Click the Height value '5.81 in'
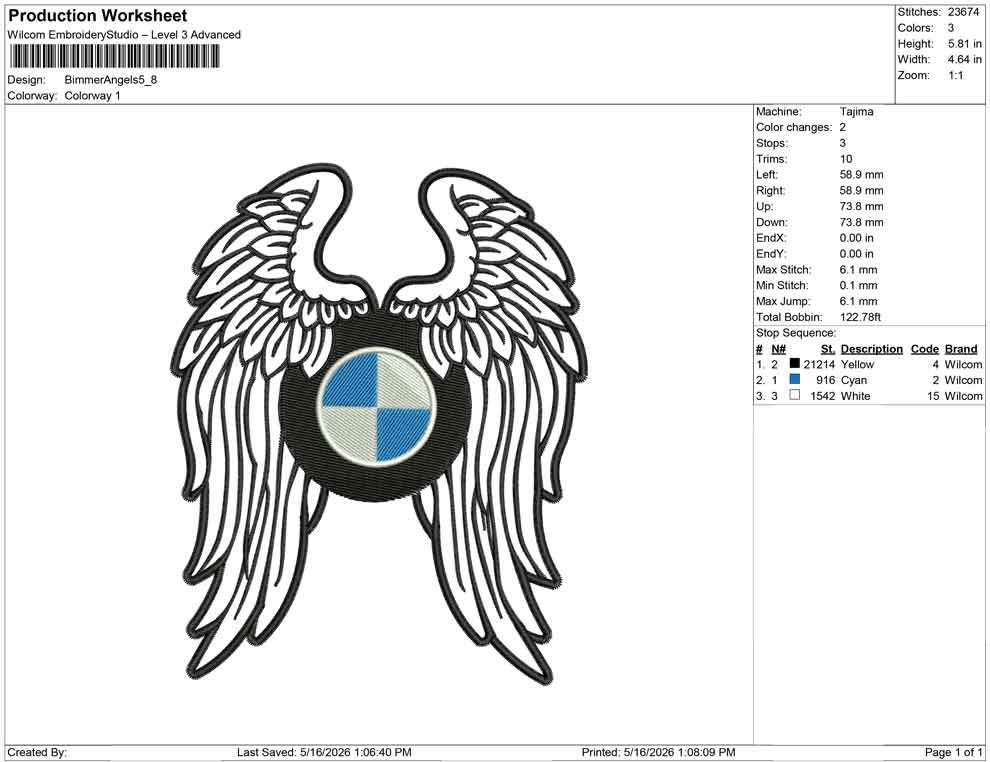Image resolution: width=990 pixels, height=762 pixels. point(965,44)
